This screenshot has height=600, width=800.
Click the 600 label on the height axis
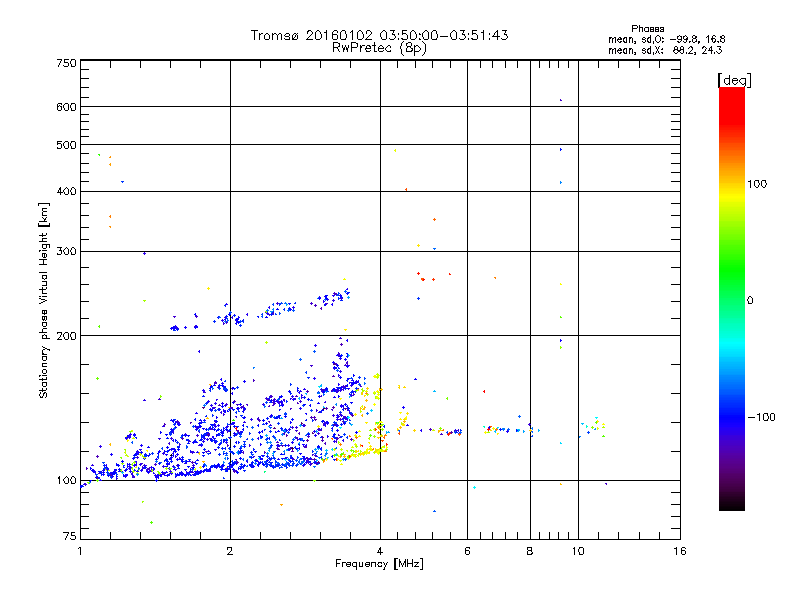pos(67,107)
